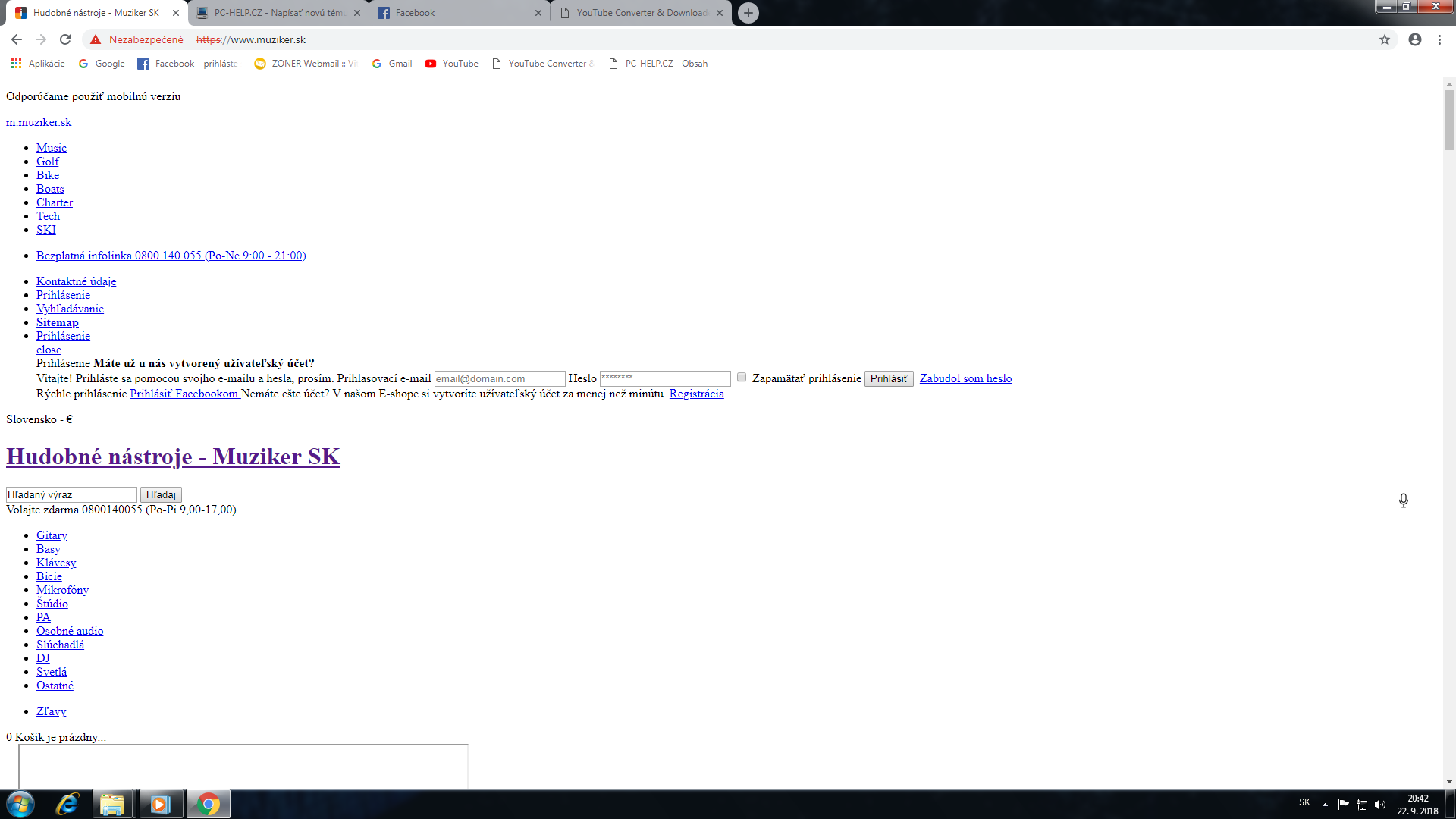Screen dimensions: 1456x819
Task: Enable Zapamätať prihlásenie checkbox
Action: [742, 377]
